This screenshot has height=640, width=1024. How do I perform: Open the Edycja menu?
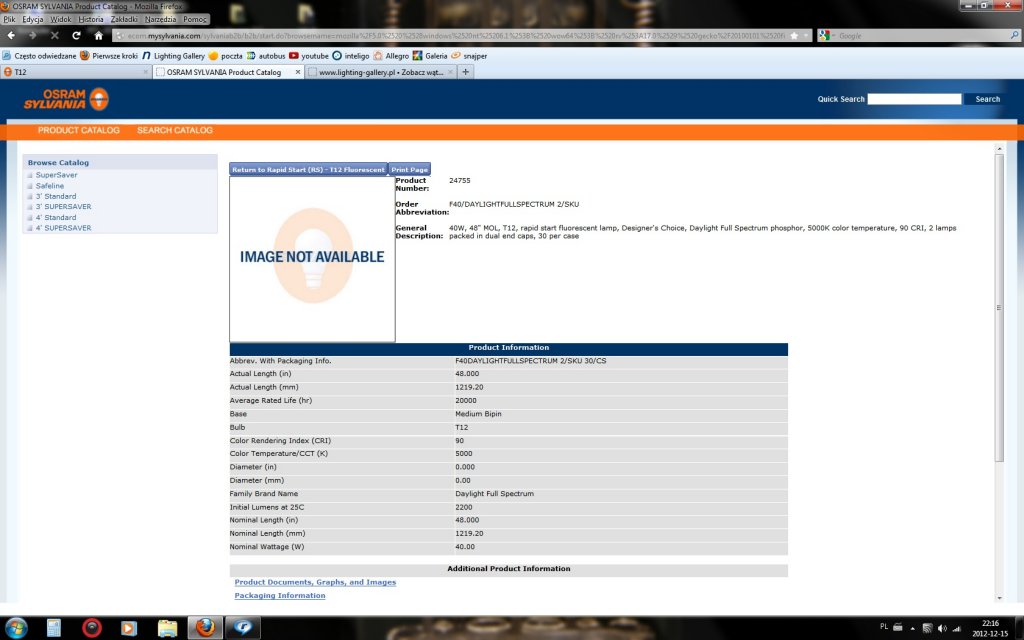(x=33, y=20)
